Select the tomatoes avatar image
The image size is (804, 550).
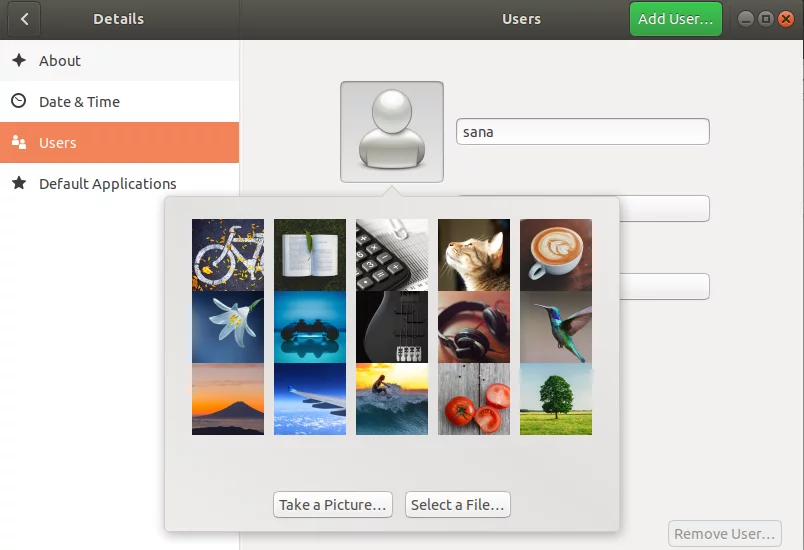(x=474, y=399)
